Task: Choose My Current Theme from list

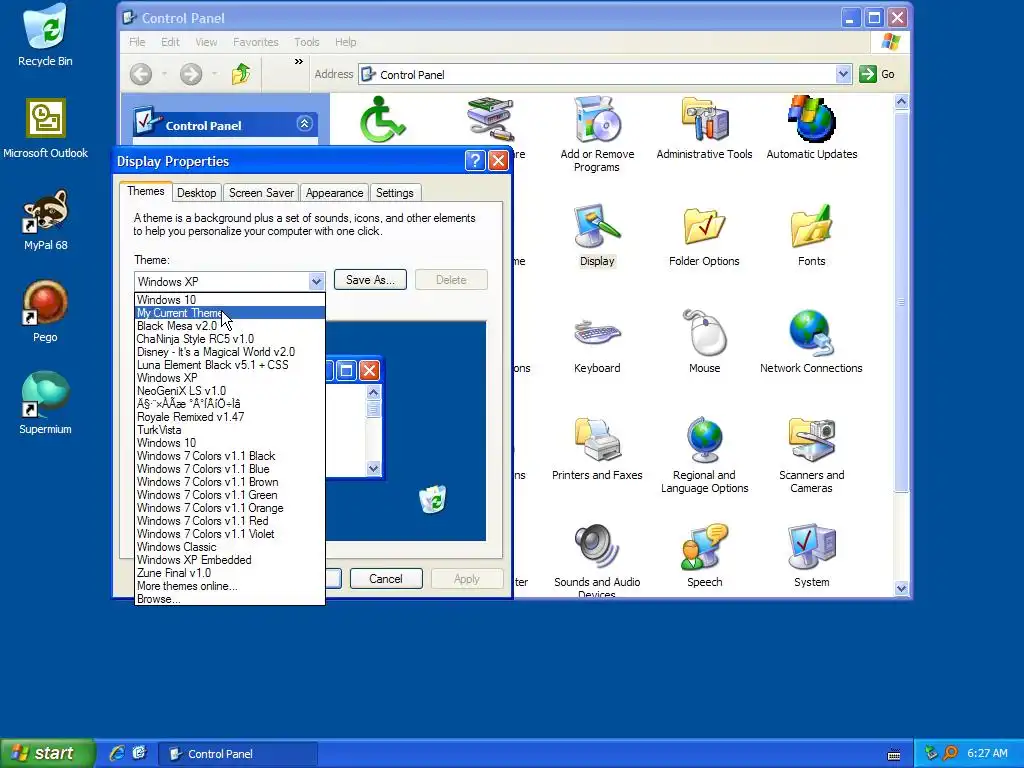Action: pyautogui.click(x=230, y=313)
